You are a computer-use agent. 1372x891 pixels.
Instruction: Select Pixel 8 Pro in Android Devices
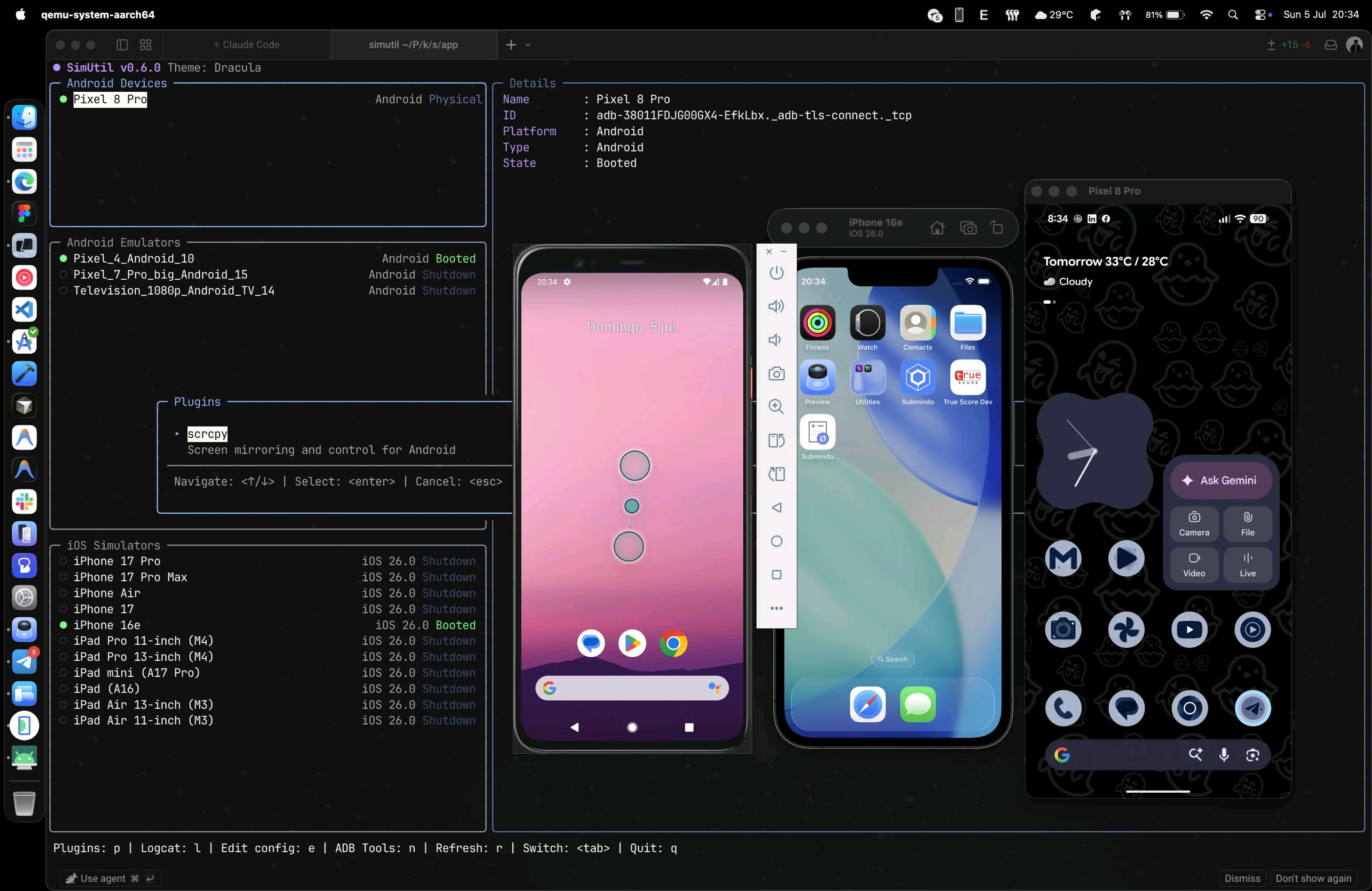click(268, 100)
